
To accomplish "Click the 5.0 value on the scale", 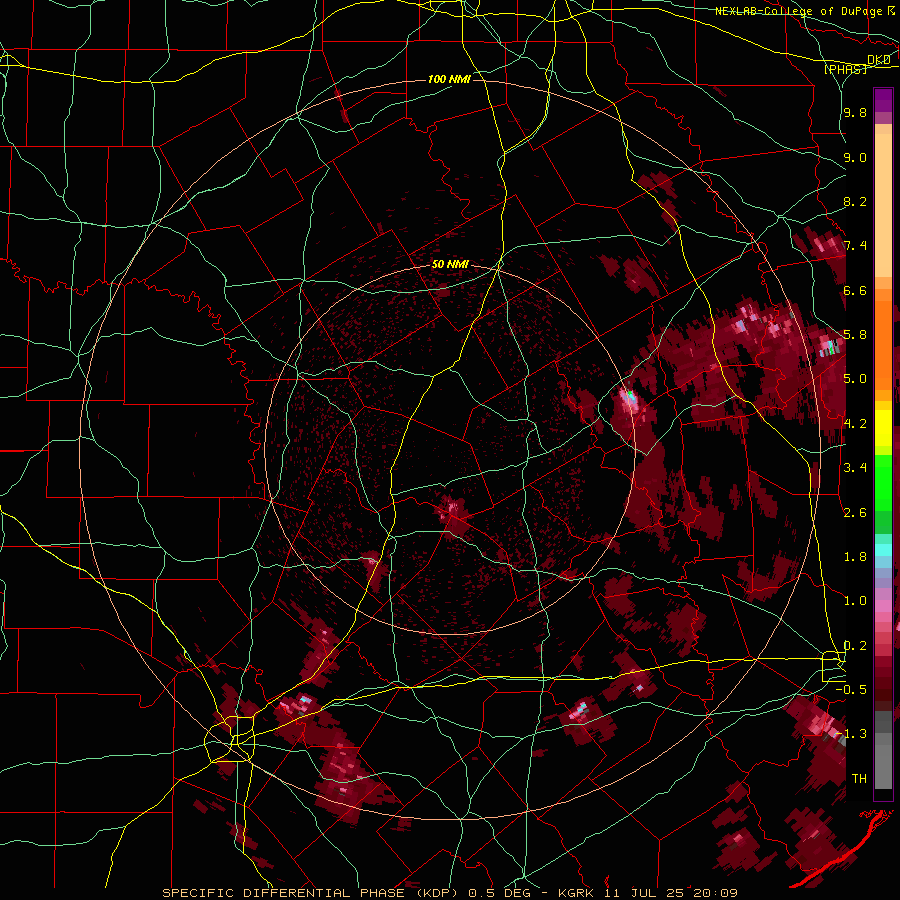I will [855, 379].
